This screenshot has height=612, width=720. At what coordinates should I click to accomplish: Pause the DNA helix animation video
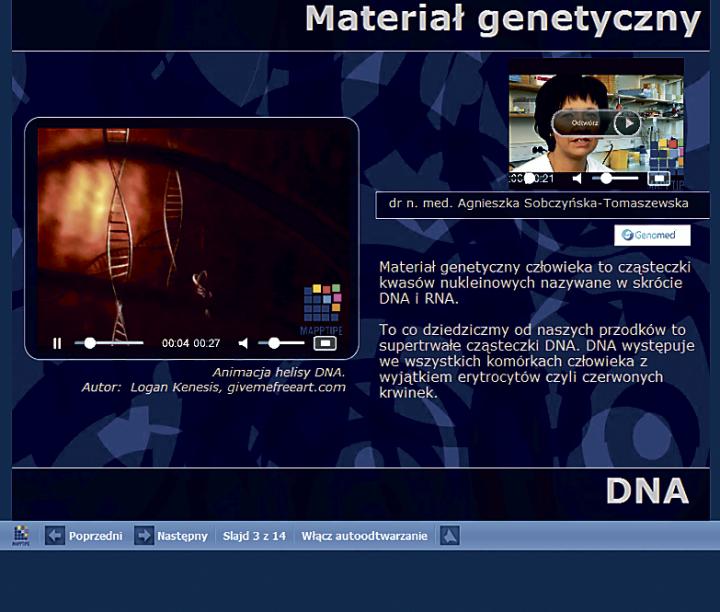[57, 343]
